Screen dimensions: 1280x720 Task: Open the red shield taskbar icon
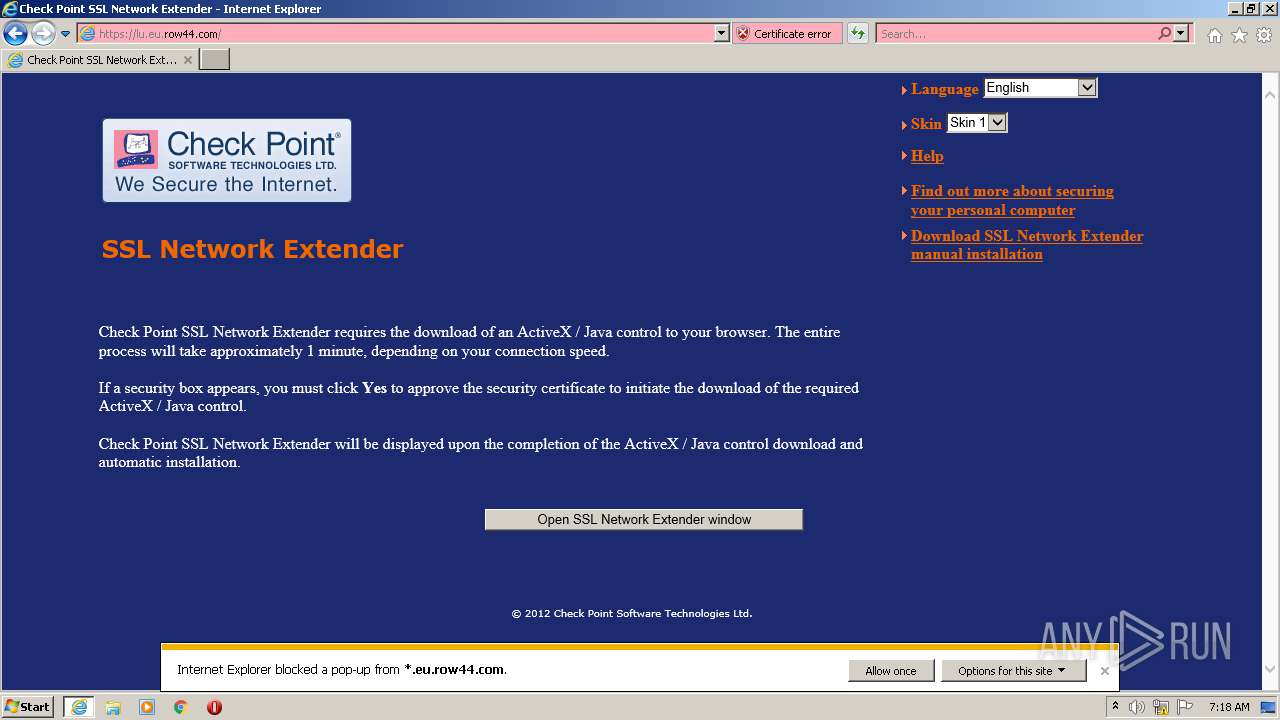tap(214, 707)
